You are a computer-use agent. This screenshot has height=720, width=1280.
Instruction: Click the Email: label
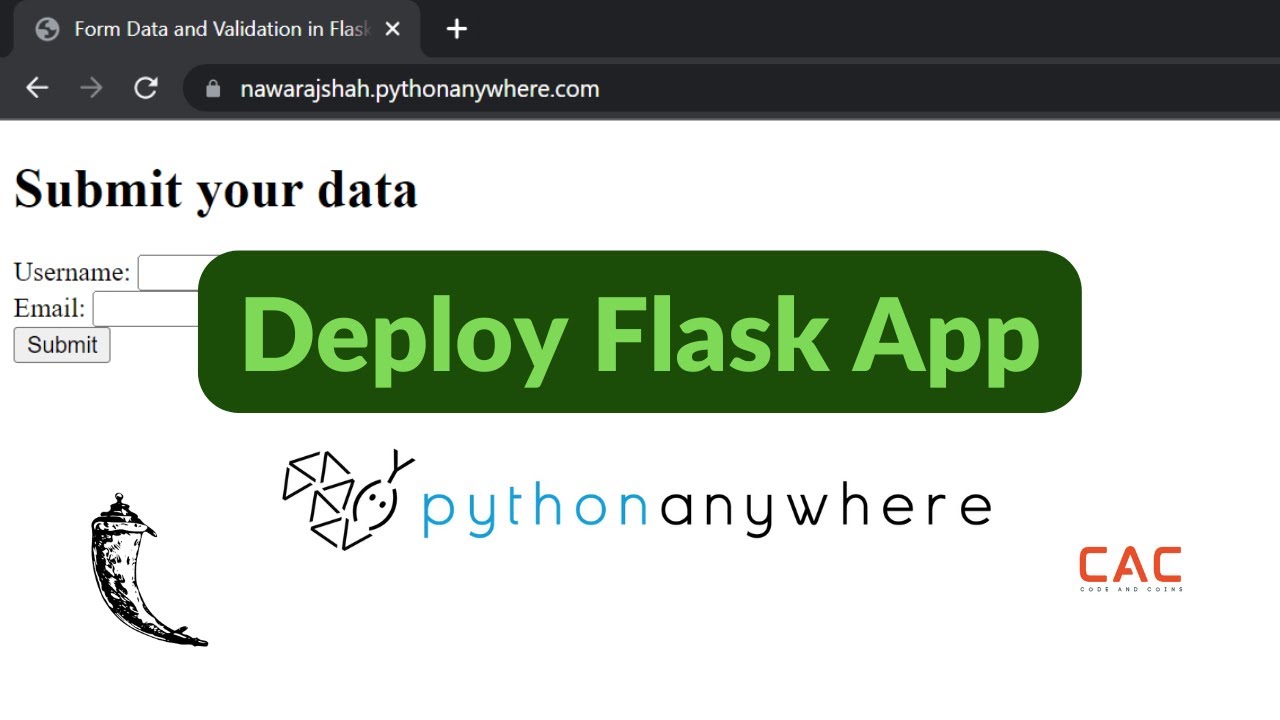[x=49, y=308]
